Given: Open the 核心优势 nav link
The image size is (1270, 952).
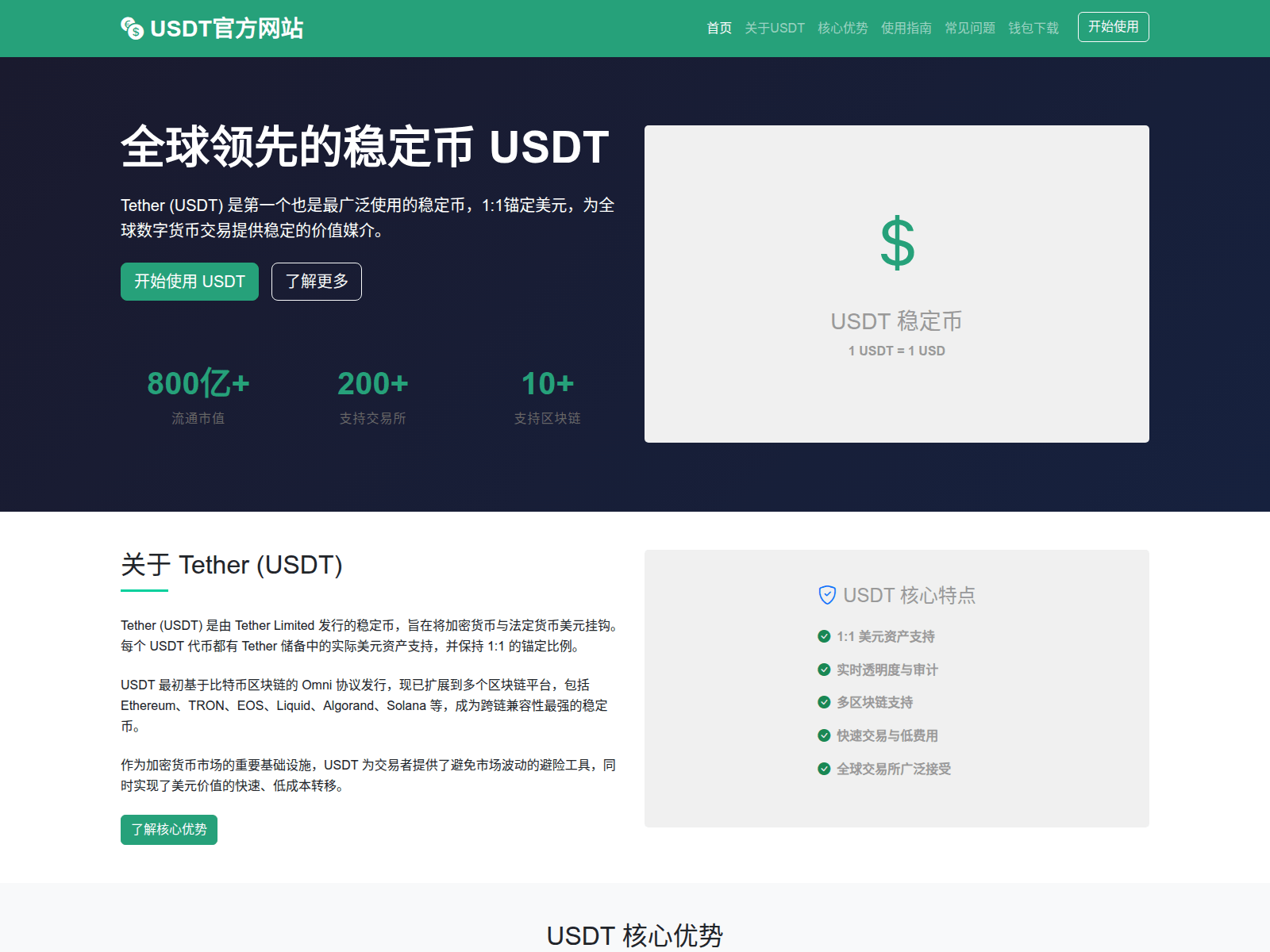Looking at the screenshot, I should point(842,29).
